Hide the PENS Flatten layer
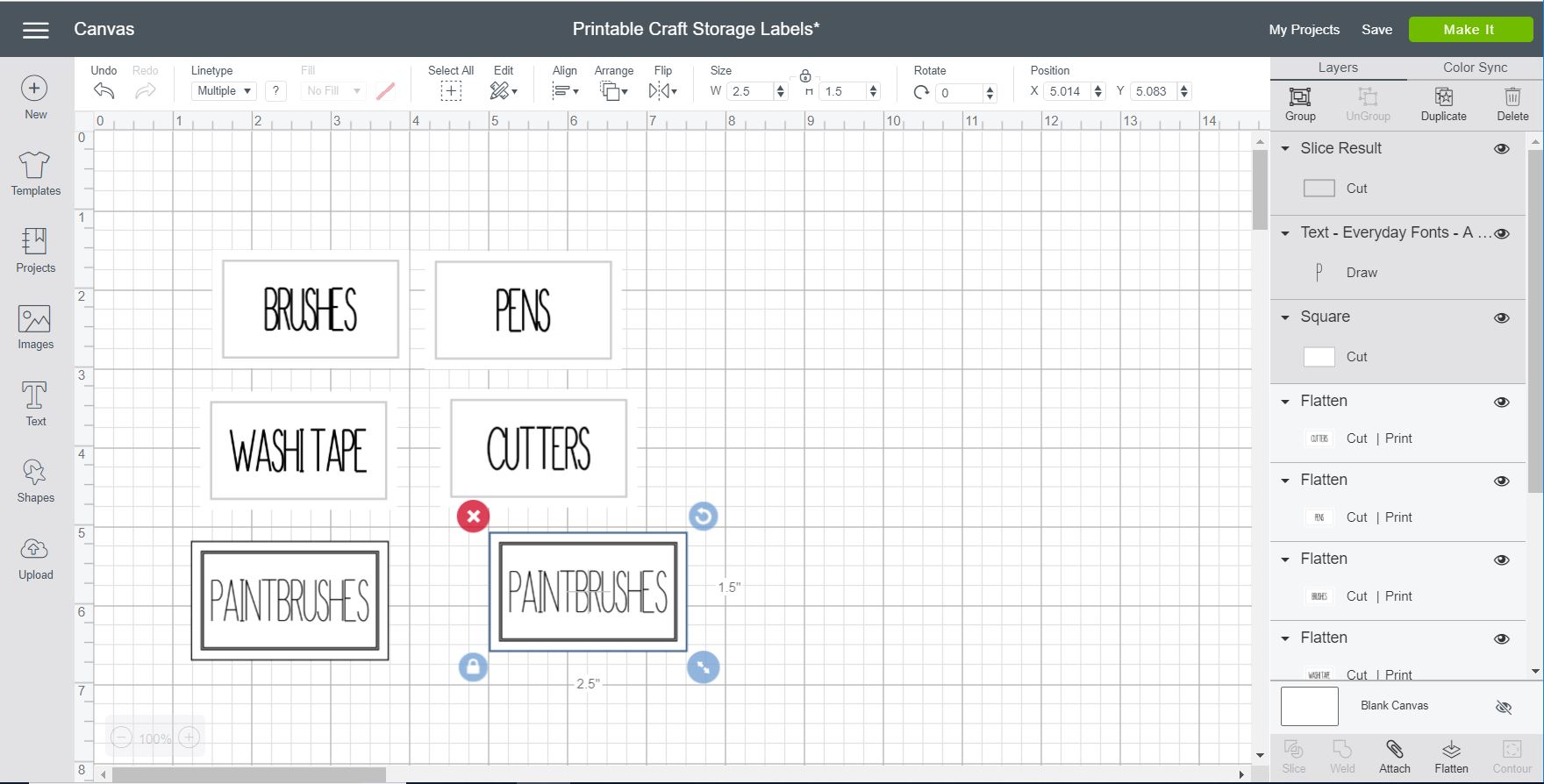1544x784 pixels. (x=1502, y=481)
